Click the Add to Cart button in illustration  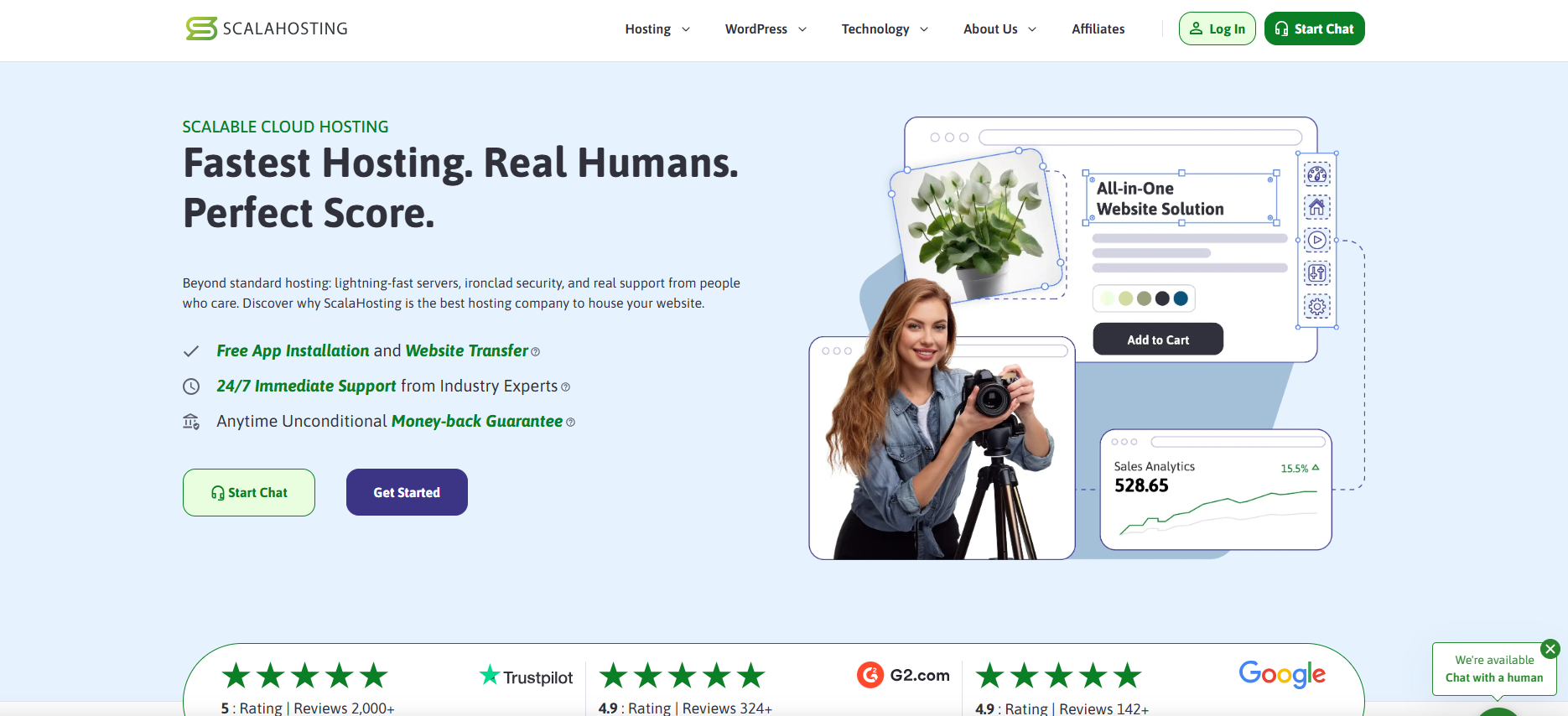(x=1158, y=340)
